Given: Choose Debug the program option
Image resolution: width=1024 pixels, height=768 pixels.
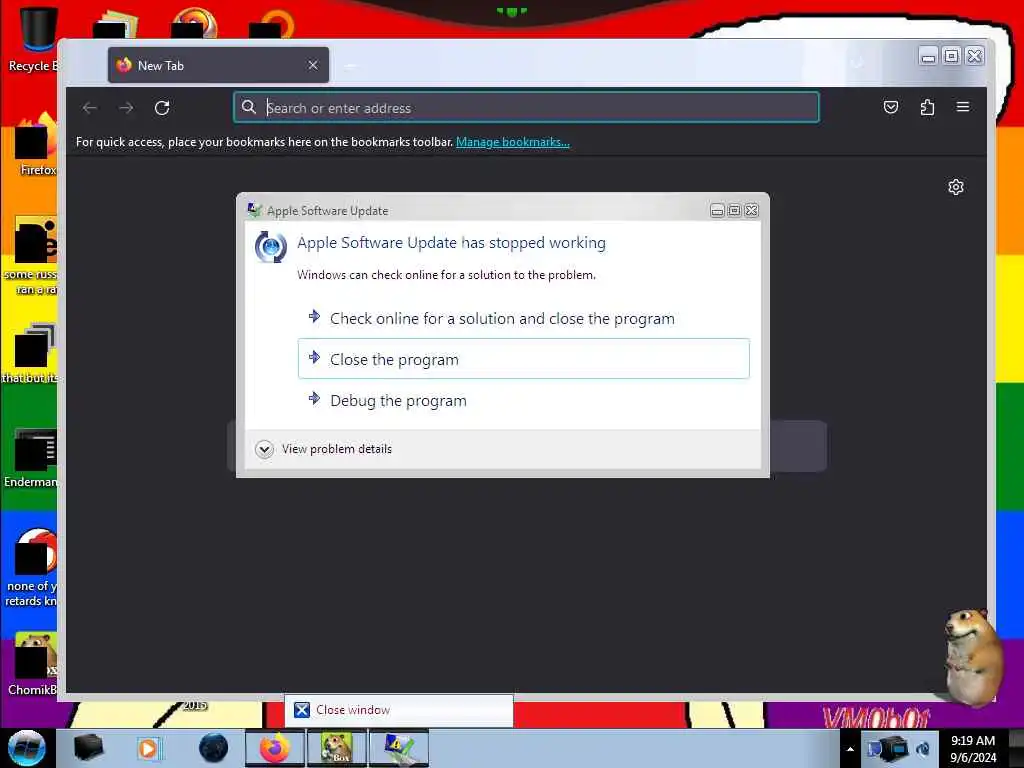Looking at the screenshot, I should (523, 400).
